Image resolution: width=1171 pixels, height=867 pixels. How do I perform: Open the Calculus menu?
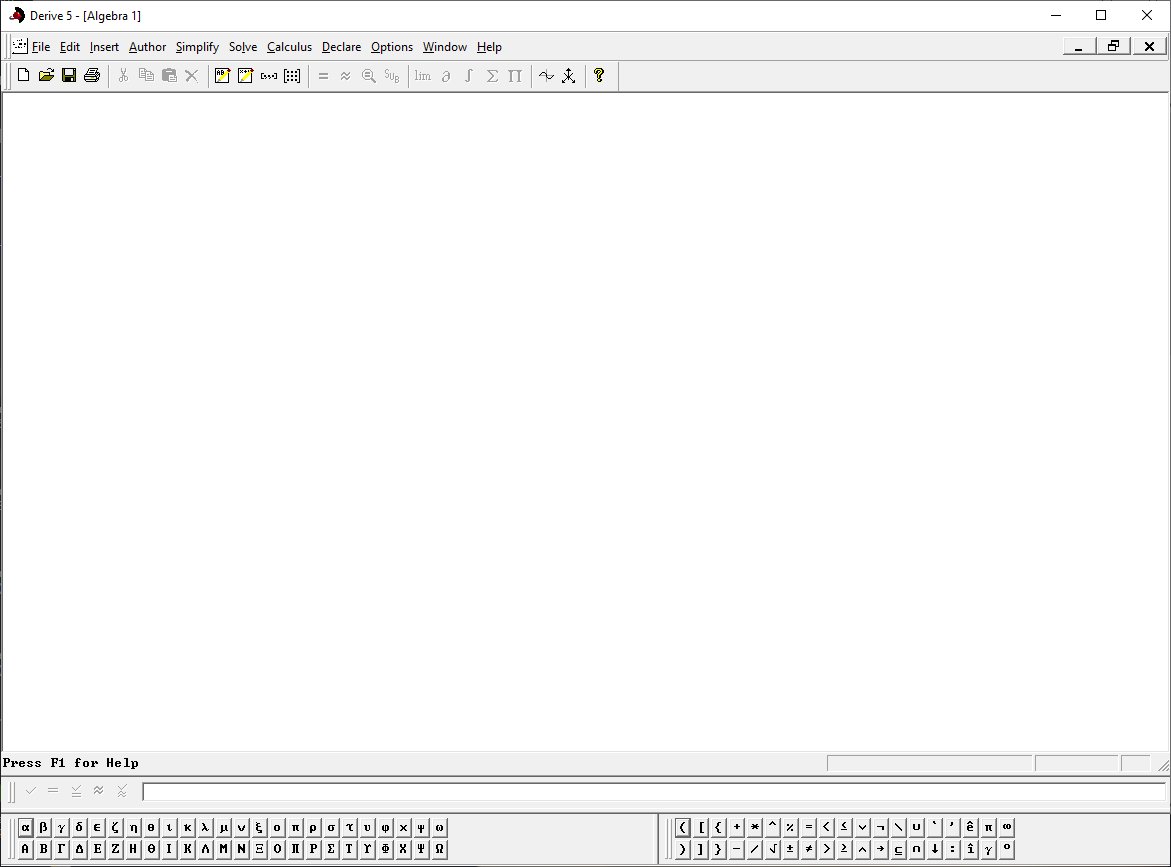click(289, 47)
